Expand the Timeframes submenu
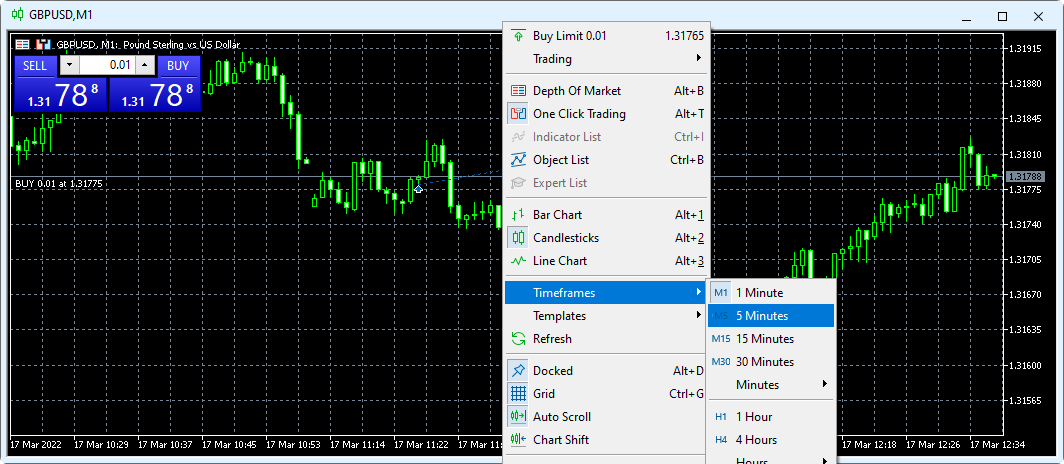 pyautogui.click(x=605, y=293)
